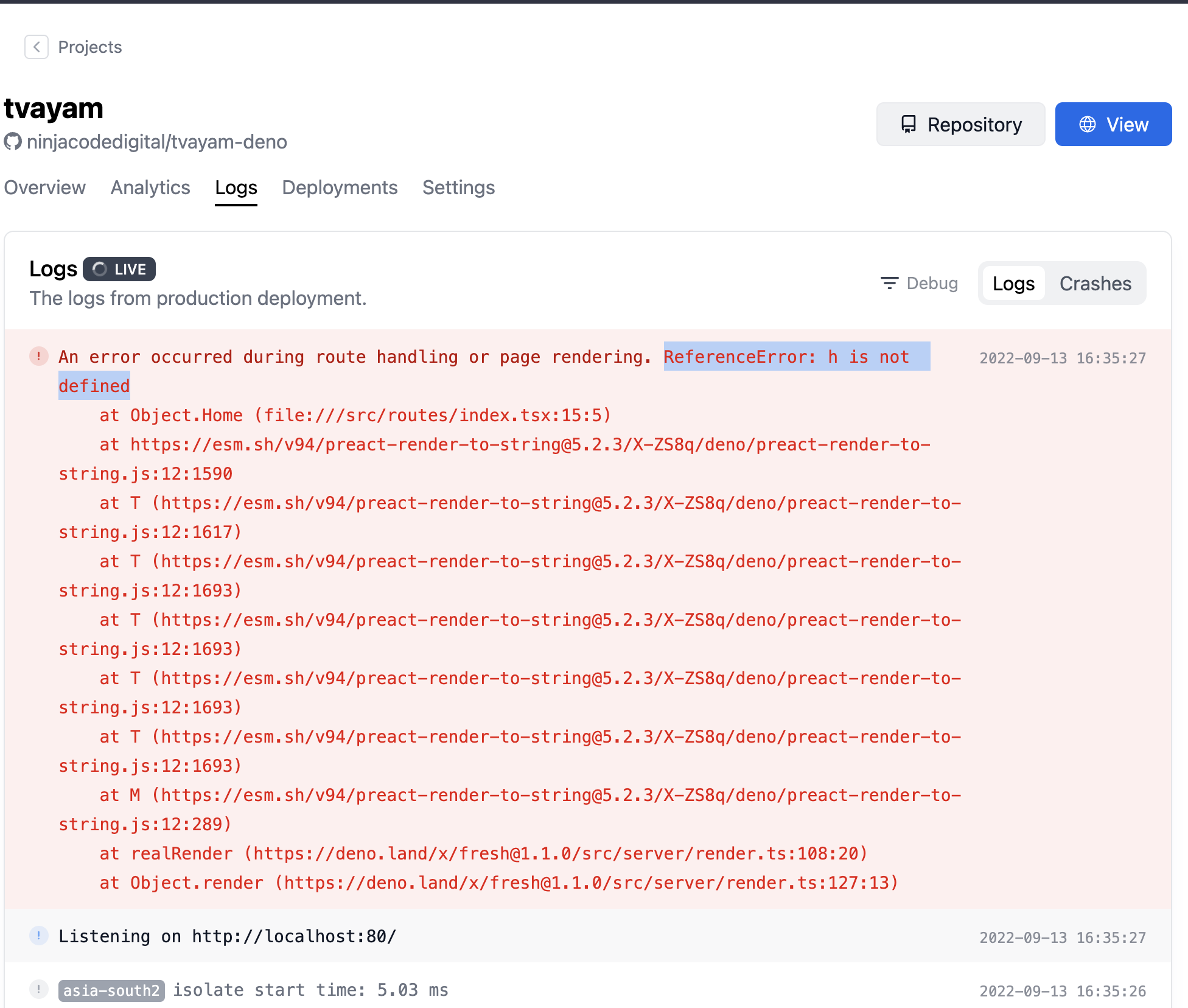Click the GitHub icon next to the repository name
This screenshot has width=1188, height=1008.
coord(13,142)
